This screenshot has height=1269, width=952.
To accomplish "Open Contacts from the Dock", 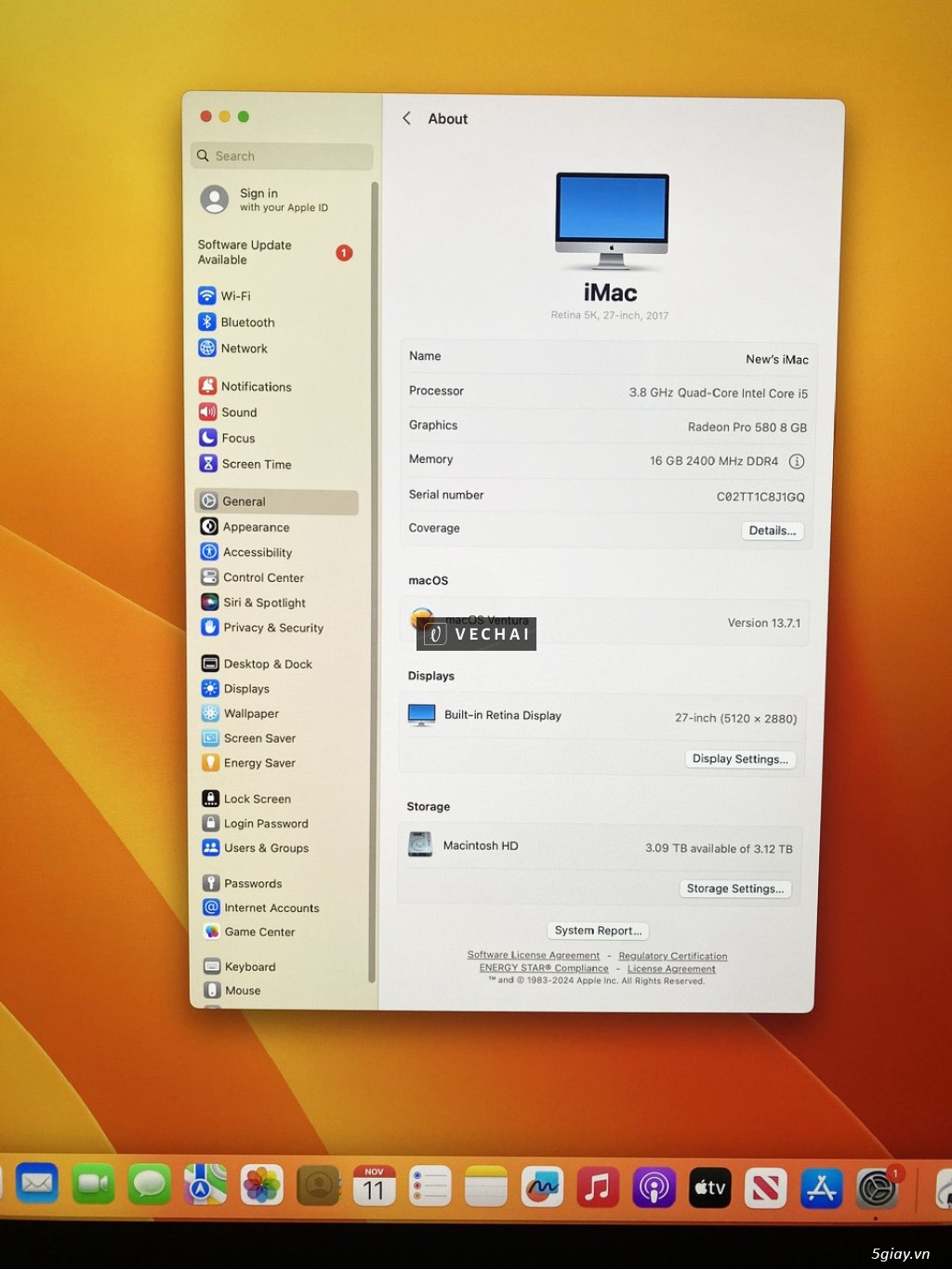I will coord(318,1186).
